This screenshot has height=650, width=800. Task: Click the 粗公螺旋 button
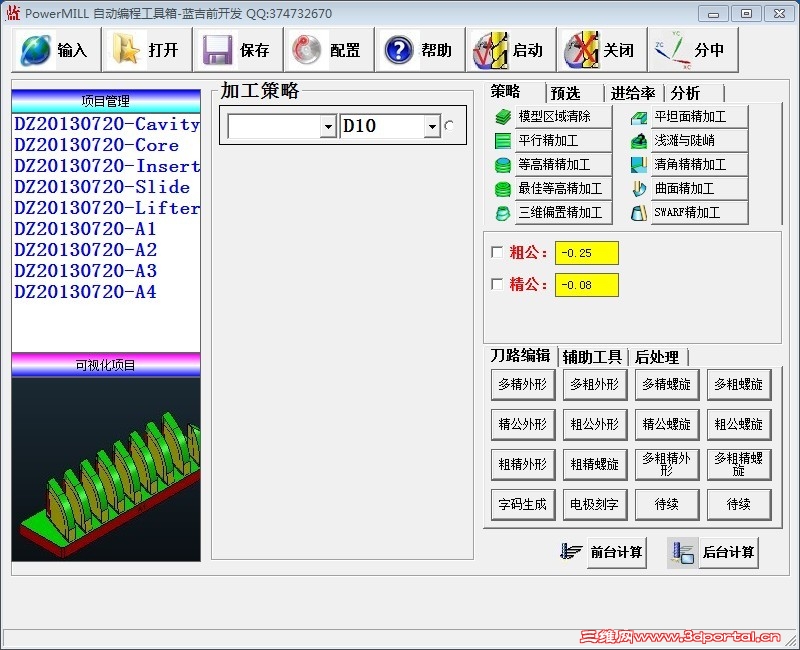tap(738, 424)
